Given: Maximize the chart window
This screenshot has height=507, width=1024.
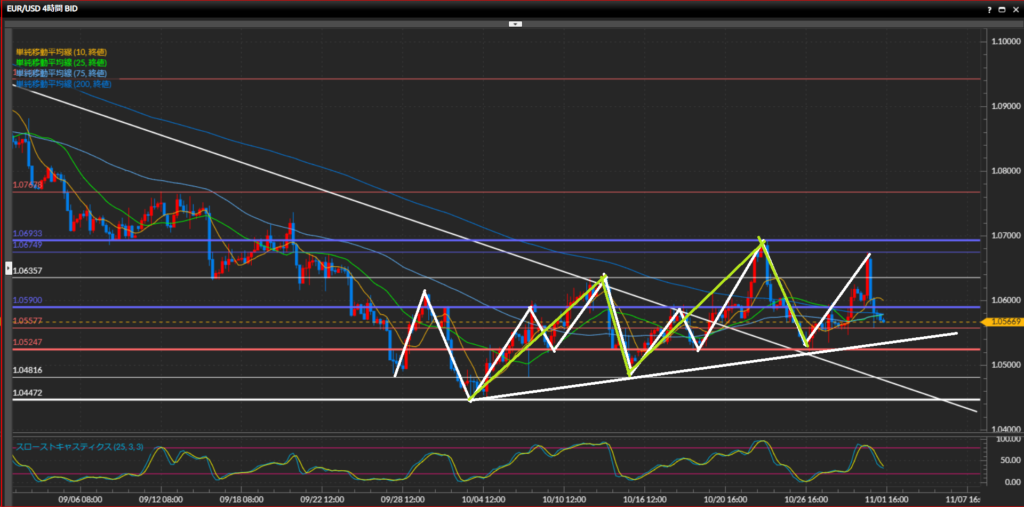Looking at the screenshot, I should pyautogui.click(x=1001, y=9).
